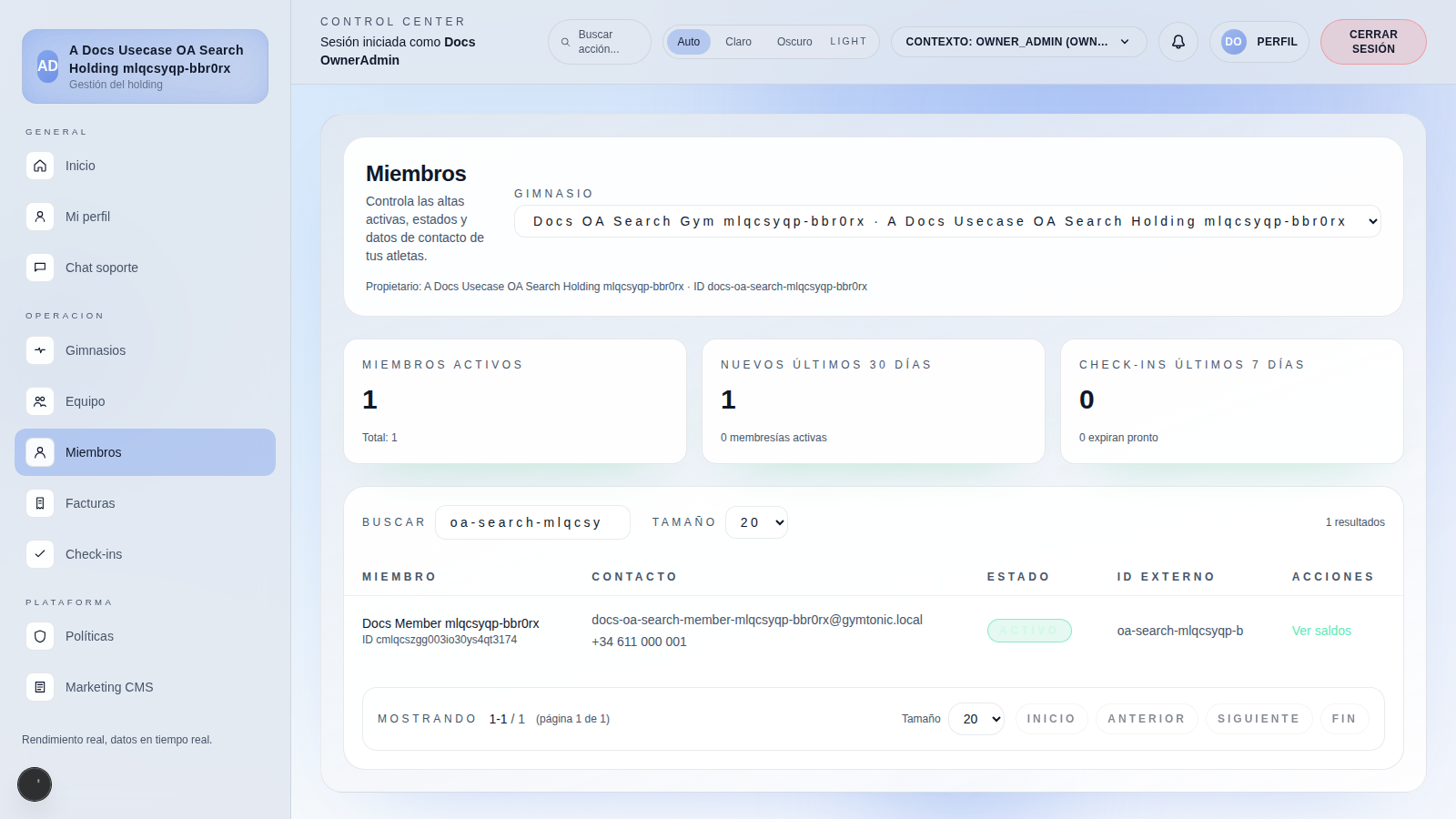The height and width of the screenshot is (819, 1456).
Task: Navigate to Marketing CMS
Action: (109, 687)
